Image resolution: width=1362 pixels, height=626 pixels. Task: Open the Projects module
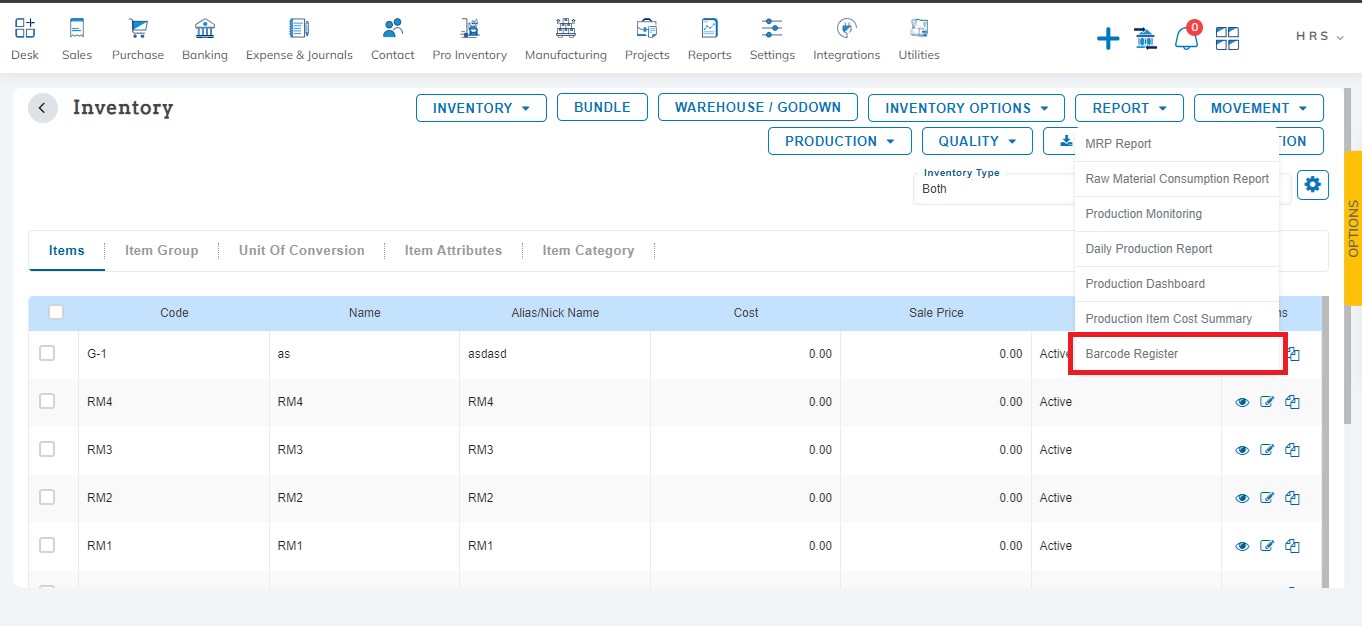click(x=647, y=40)
